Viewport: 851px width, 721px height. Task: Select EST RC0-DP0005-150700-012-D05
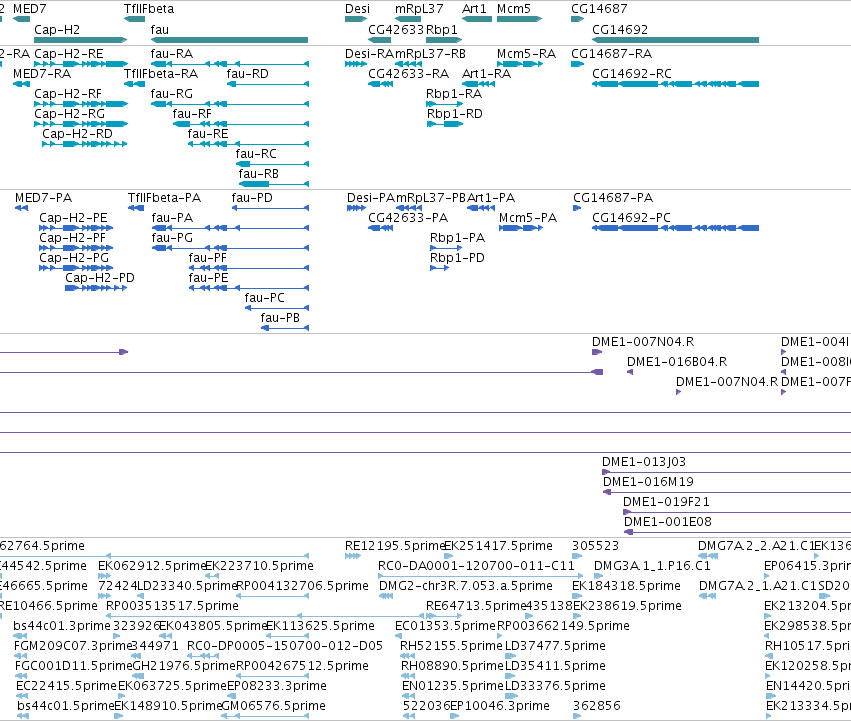point(284,646)
